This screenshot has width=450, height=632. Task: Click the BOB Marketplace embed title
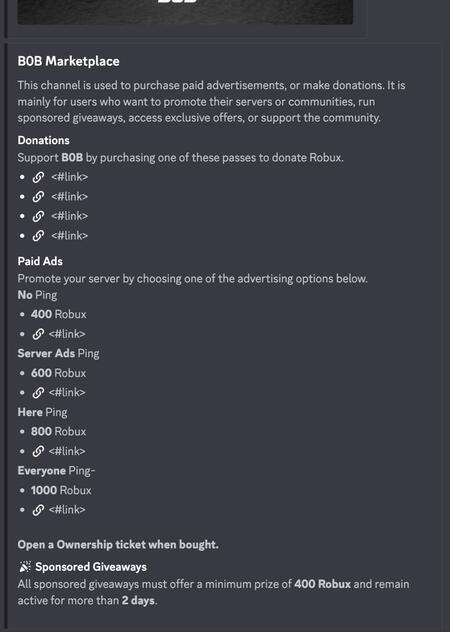tap(69, 61)
